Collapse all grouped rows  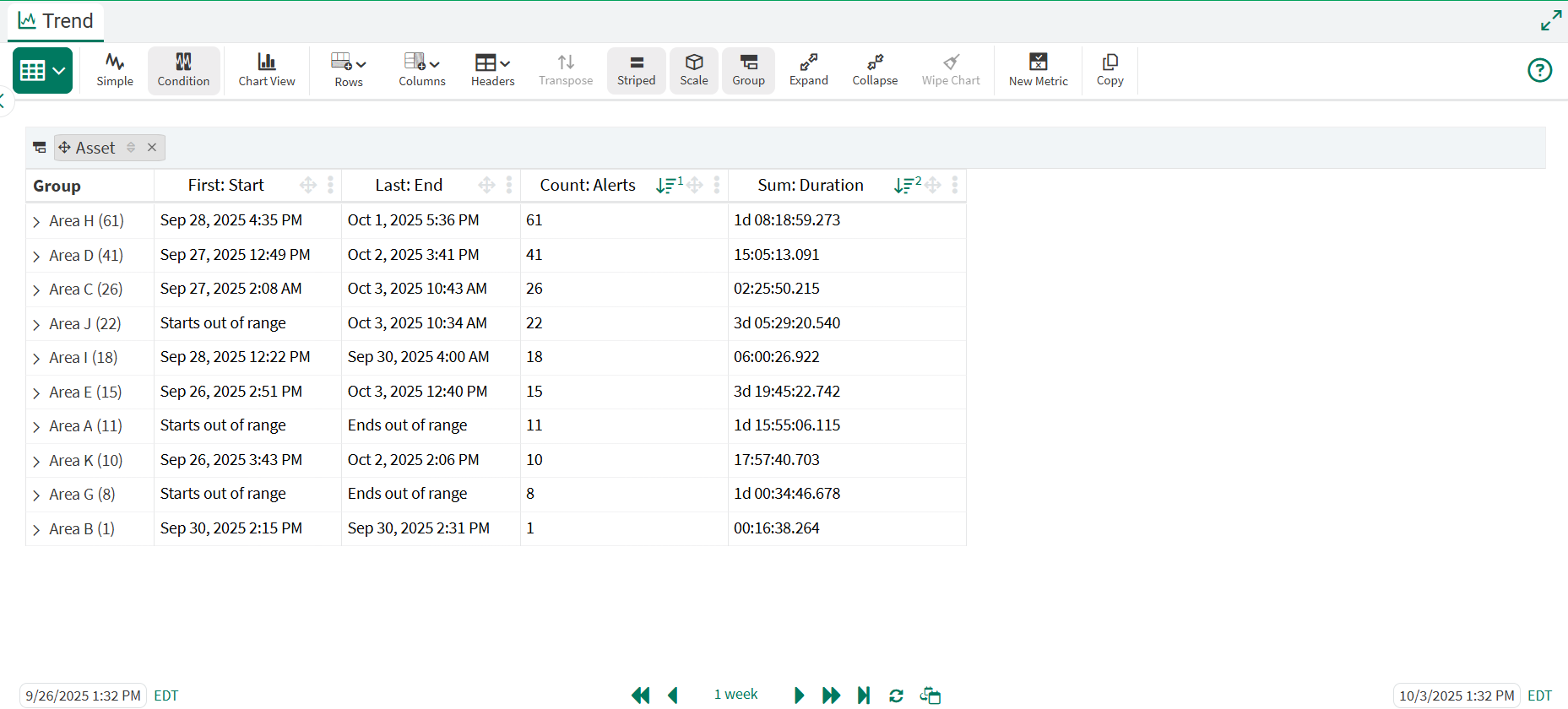click(x=874, y=70)
